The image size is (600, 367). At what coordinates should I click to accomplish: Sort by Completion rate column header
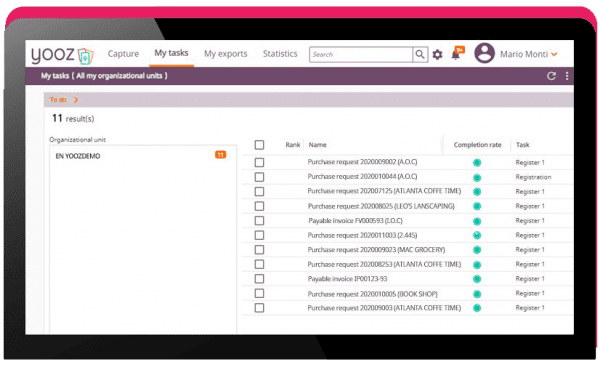point(477,145)
